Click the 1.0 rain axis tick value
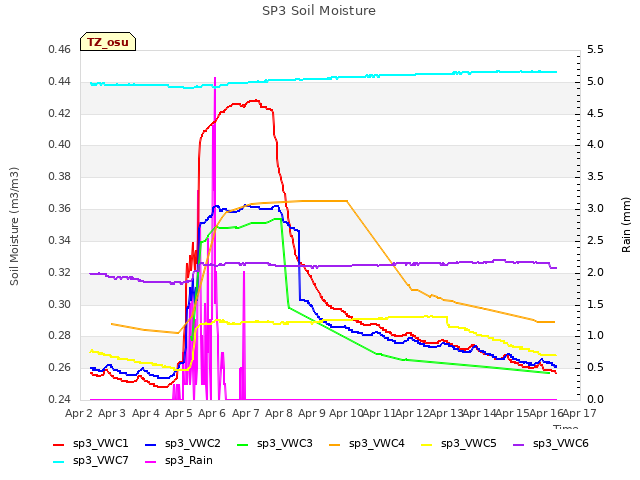Screen dimensions: 640x480 [x=595, y=336]
